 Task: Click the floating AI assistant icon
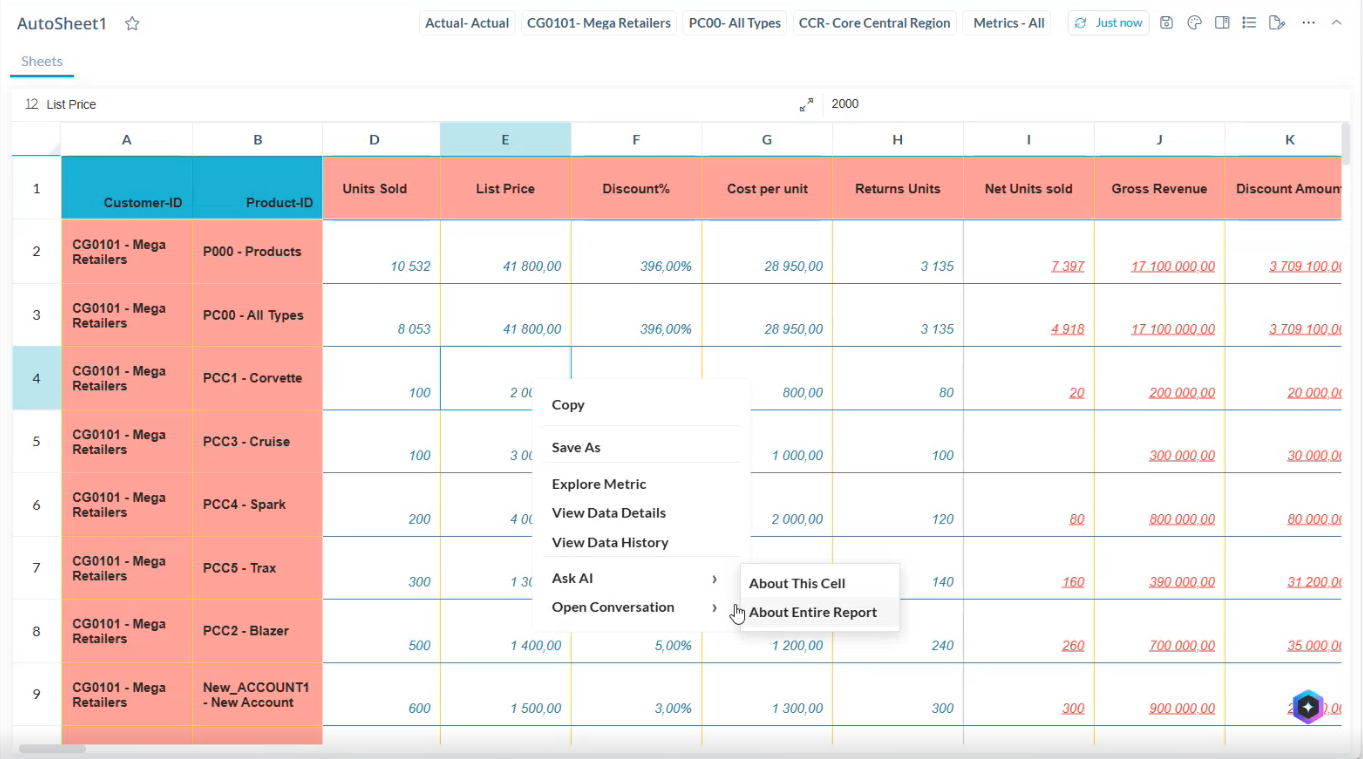point(1308,707)
